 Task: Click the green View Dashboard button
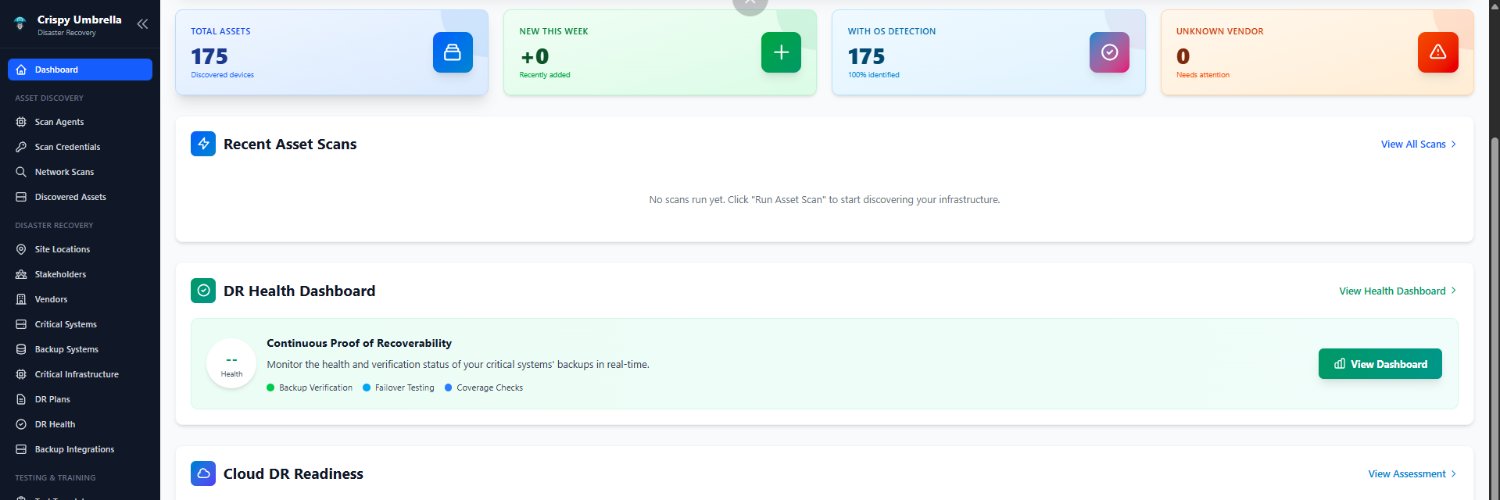(x=1380, y=364)
